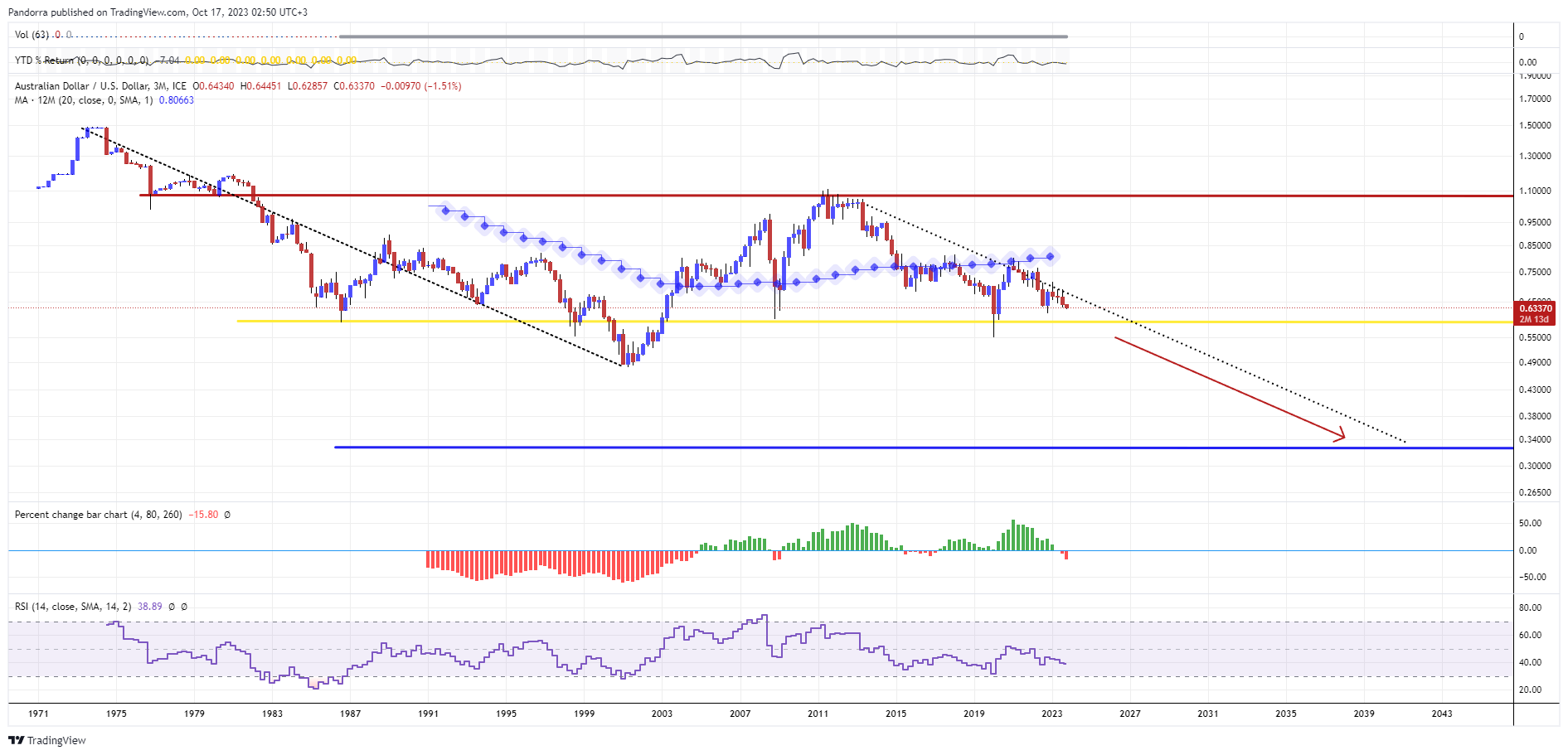1568x755 pixels.
Task: Click the null symbol beside Percent change -15.80
Action: pyautogui.click(x=227, y=515)
